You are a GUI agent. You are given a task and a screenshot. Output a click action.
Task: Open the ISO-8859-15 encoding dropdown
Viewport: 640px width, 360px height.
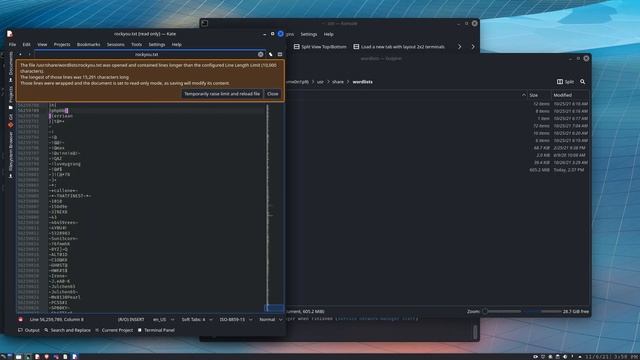click(236, 320)
